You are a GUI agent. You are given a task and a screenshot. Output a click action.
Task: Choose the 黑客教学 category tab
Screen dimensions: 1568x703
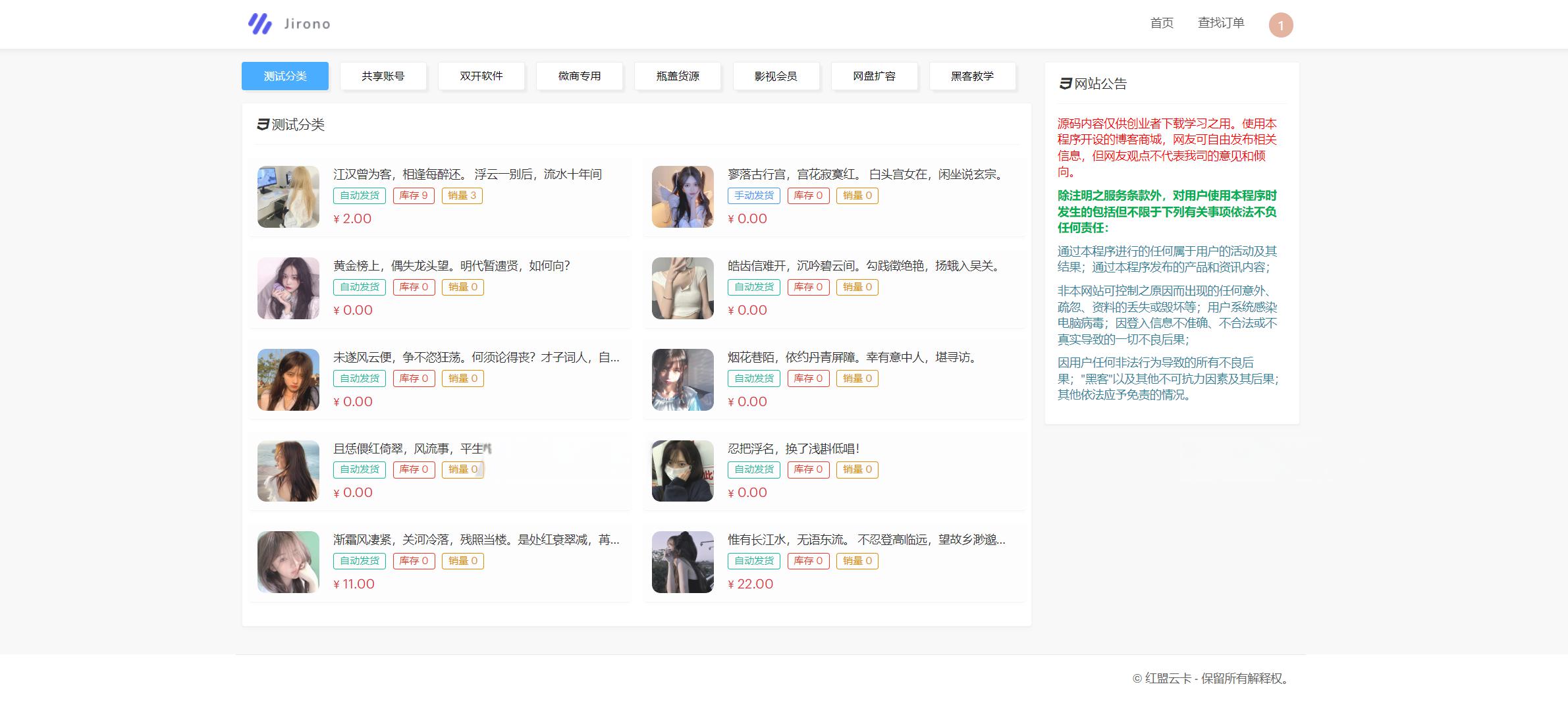coord(972,76)
